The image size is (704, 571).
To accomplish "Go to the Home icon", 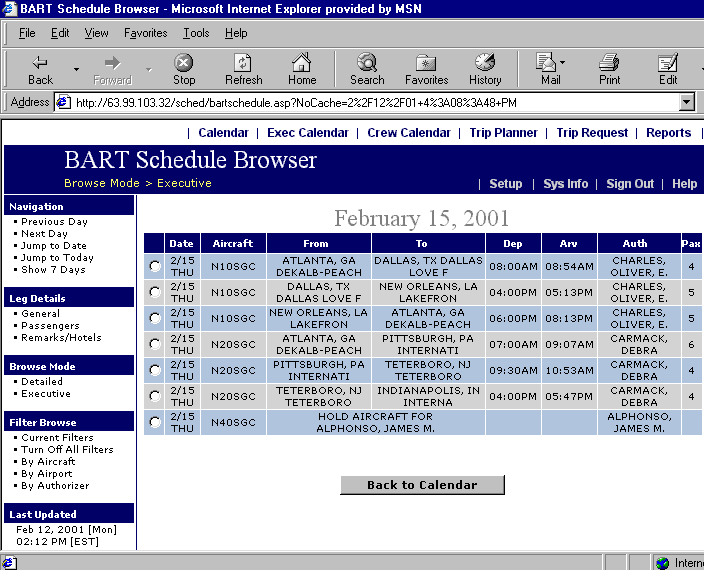I will pos(302,64).
